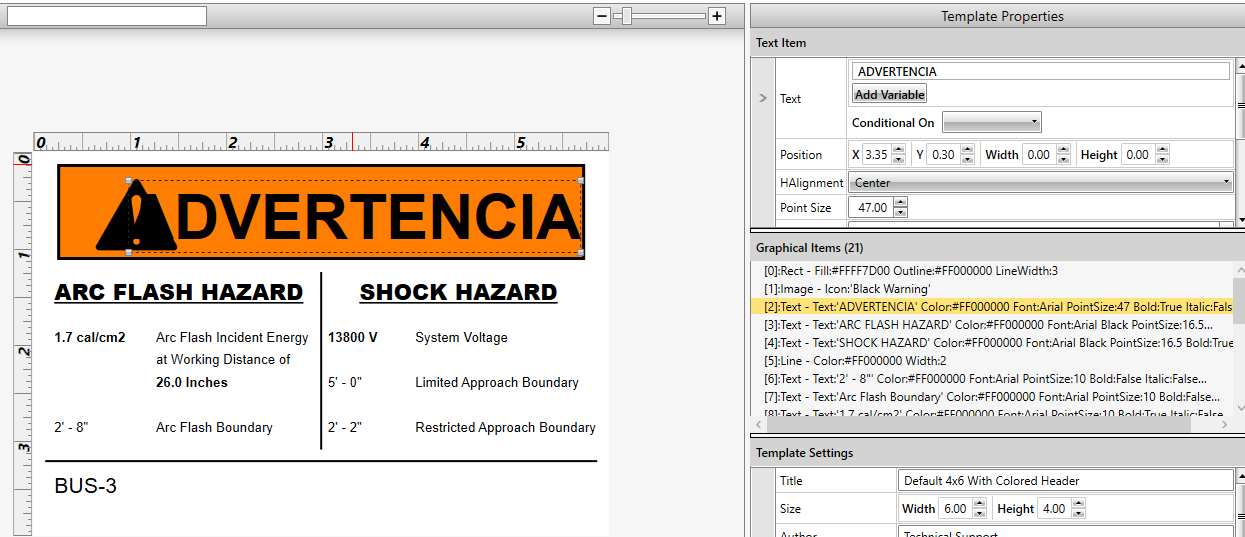This screenshot has width=1245, height=537.
Task: Decrease Y position with down spinner
Action: [965, 160]
